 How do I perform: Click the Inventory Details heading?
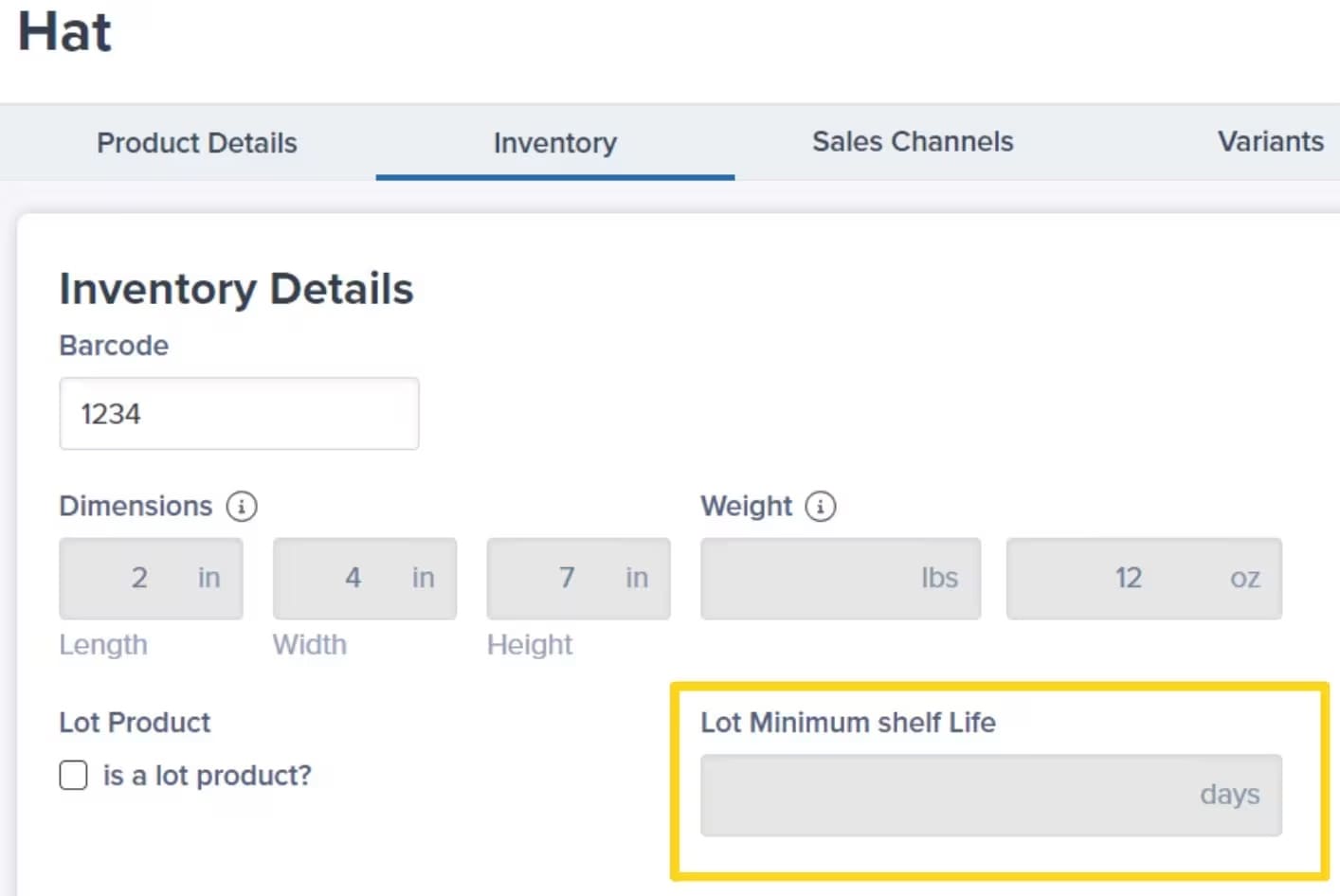coord(237,290)
